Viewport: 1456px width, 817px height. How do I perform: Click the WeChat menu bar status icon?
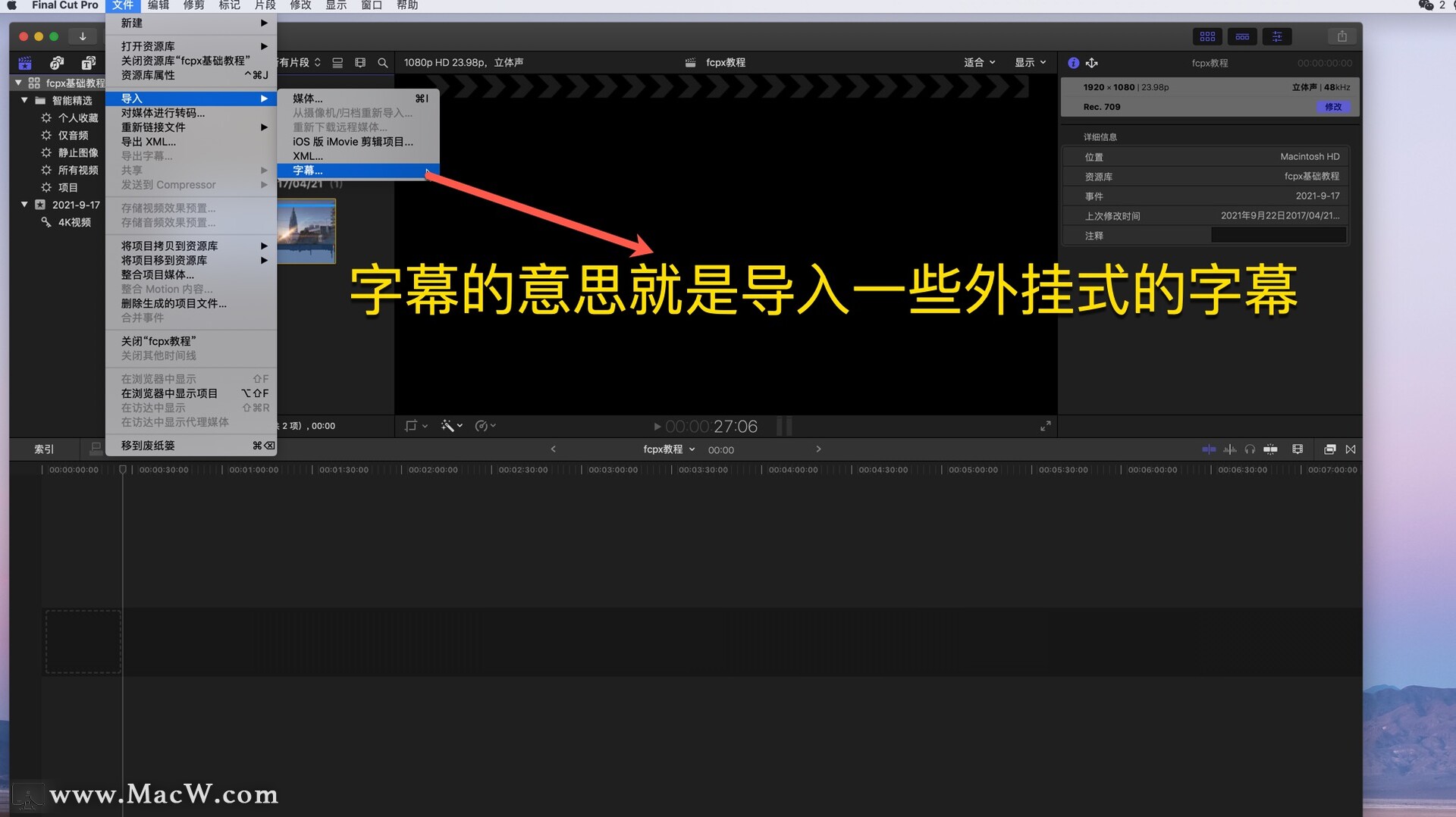[1425, 5]
